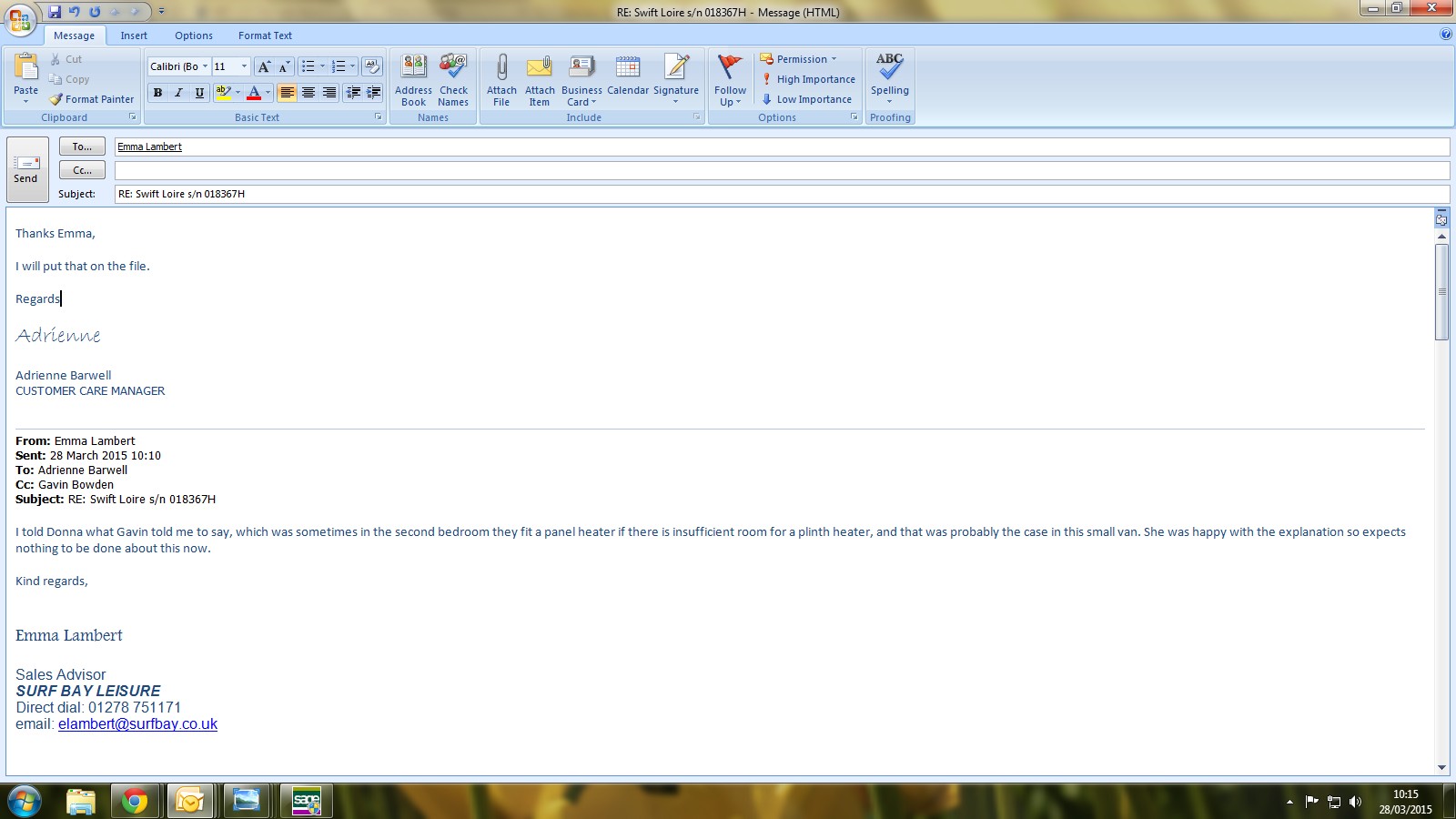Cut the selected text
The height and width of the screenshot is (819, 1456).
[x=66, y=59]
